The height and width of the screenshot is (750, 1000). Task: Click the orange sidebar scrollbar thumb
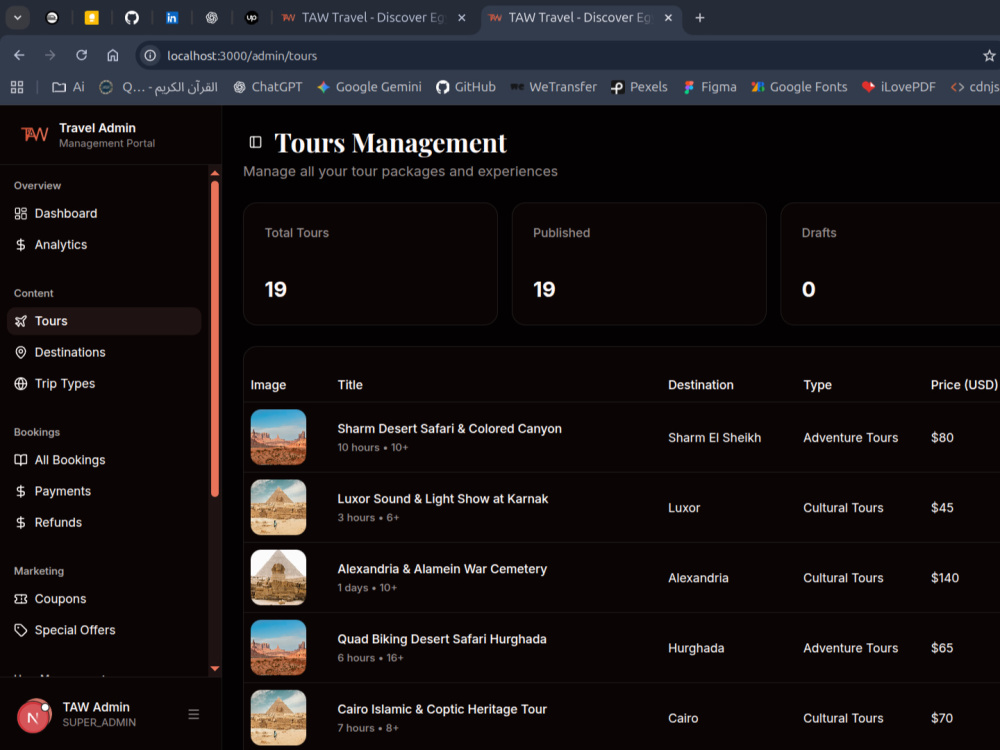pyautogui.click(x=215, y=339)
